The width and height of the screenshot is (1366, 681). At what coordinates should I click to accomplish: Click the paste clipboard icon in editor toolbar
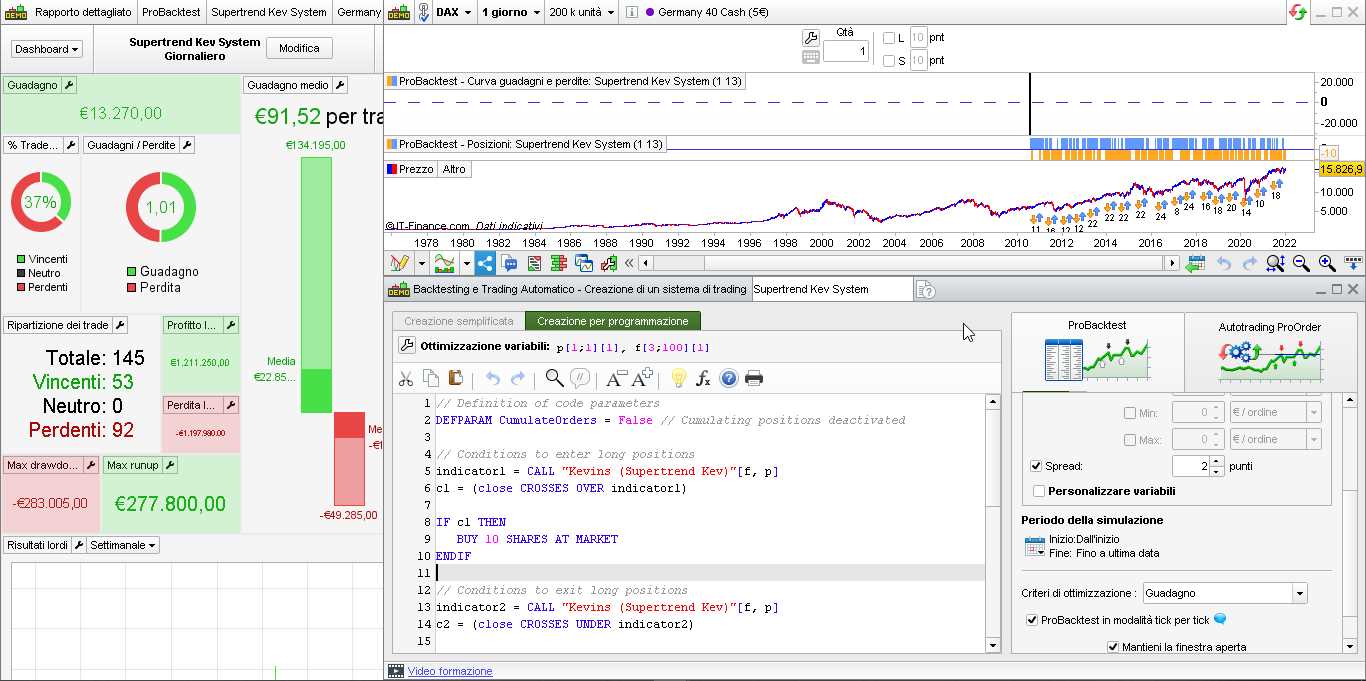point(456,378)
